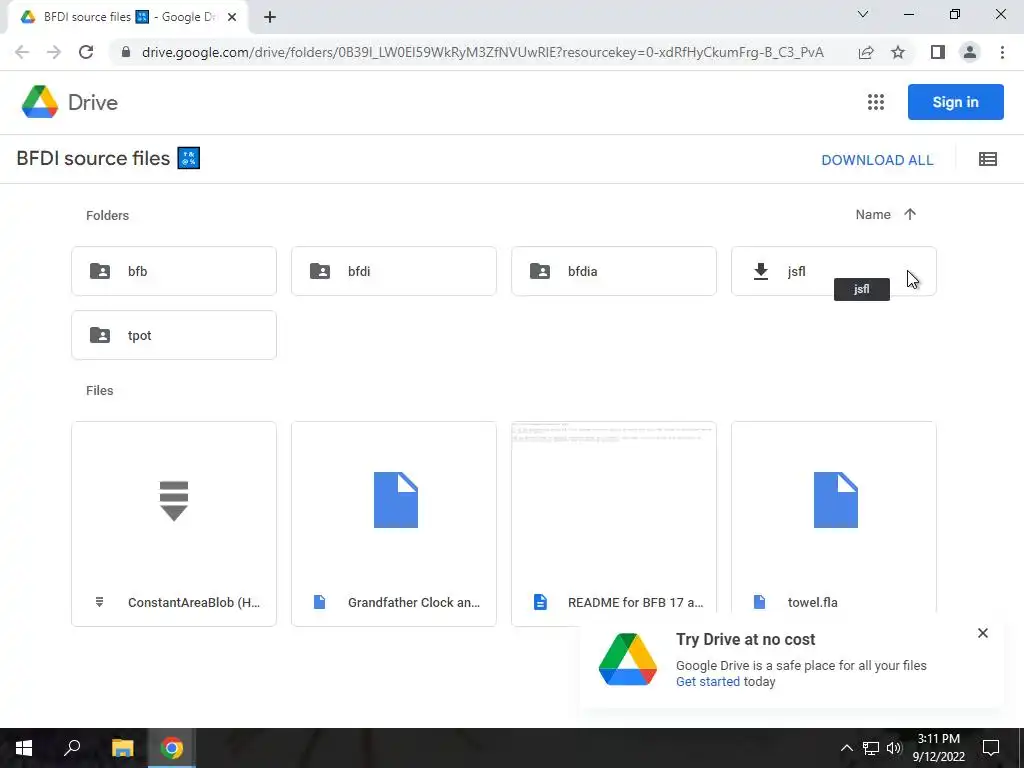The width and height of the screenshot is (1024, 768).
Task: Open the tab search chevron
Action: point(863,14)
